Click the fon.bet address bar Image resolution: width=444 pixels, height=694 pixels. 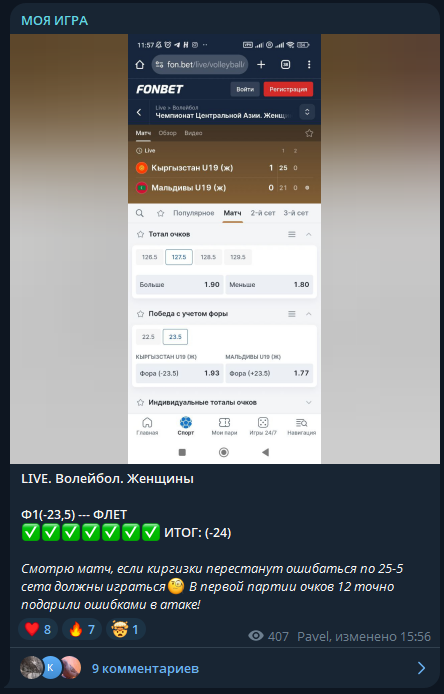tap(200, 65)
